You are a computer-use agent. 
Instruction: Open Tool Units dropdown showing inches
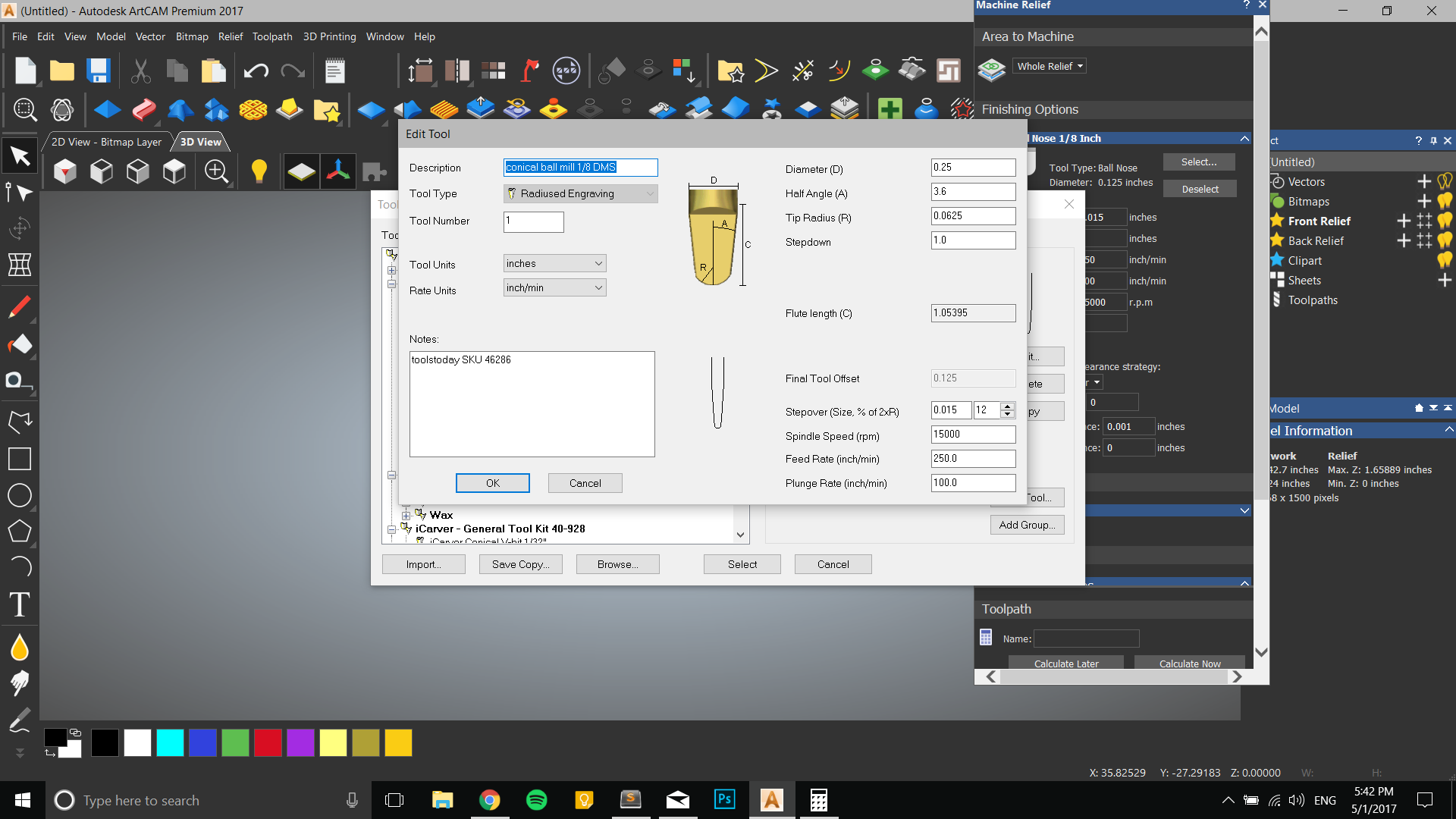[555, 263]
